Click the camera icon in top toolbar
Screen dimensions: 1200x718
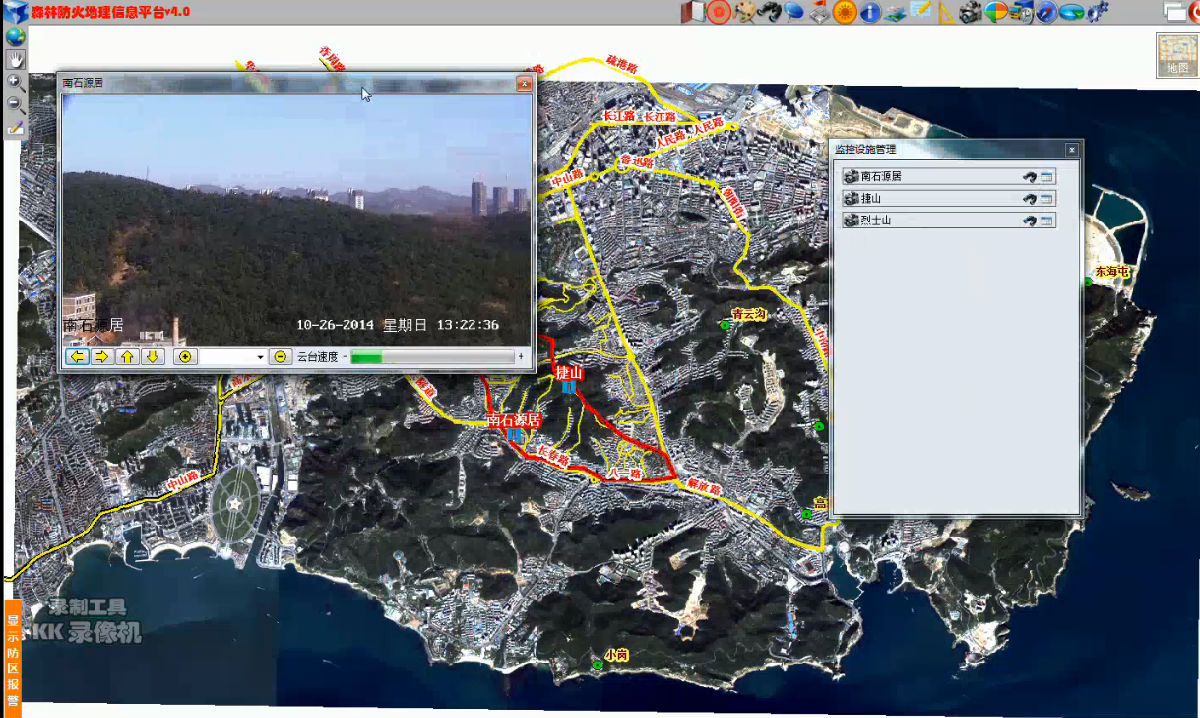click(970, 12)
